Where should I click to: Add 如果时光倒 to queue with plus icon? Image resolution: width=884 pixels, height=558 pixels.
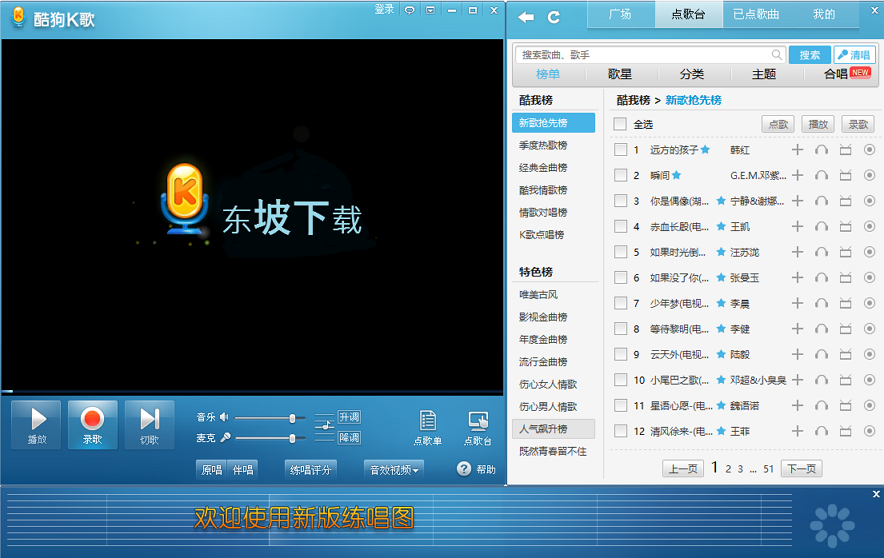[797, 252]
